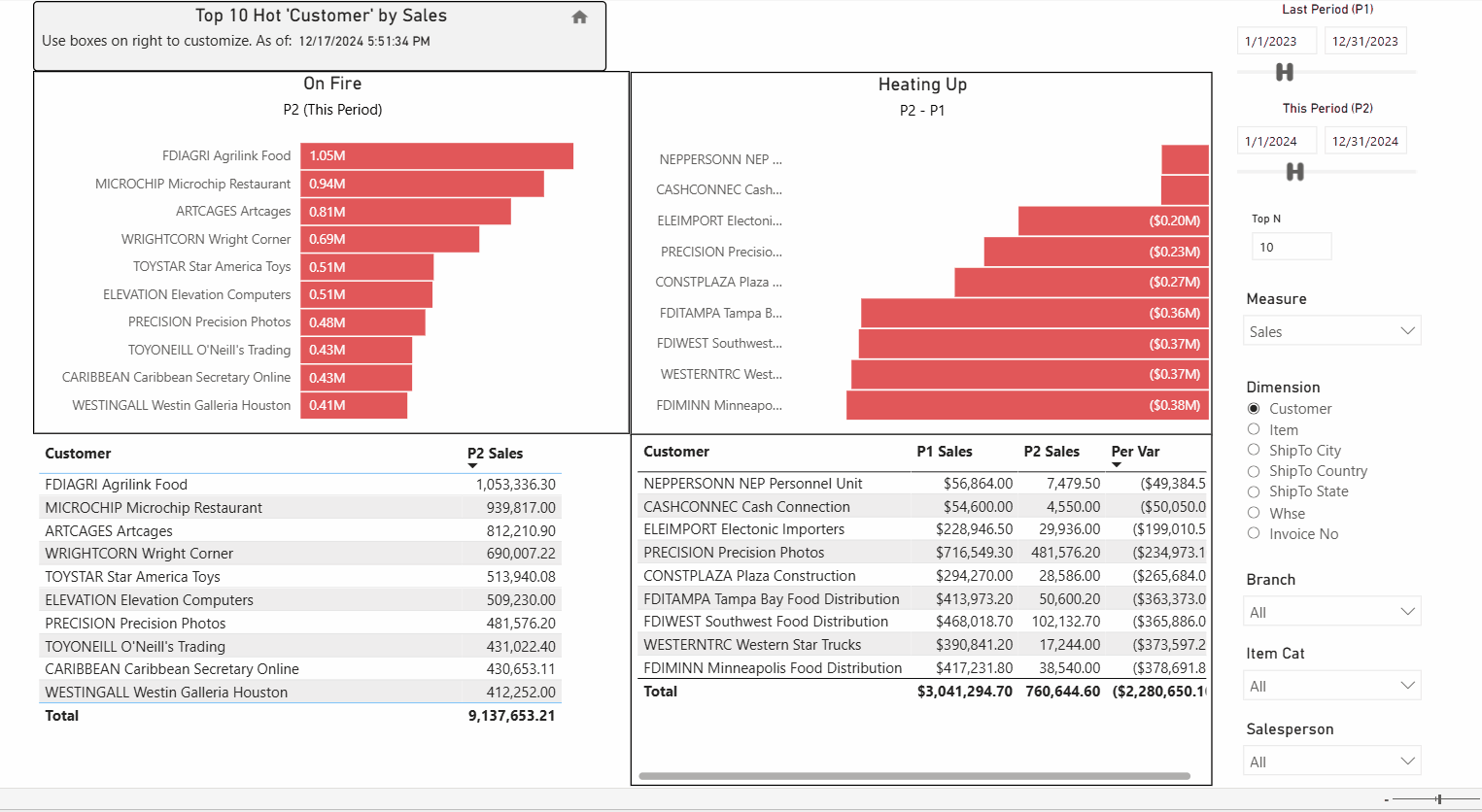Expand the Branch filter dropdown
1482x812 pixels.
(x=1331, y=612)
